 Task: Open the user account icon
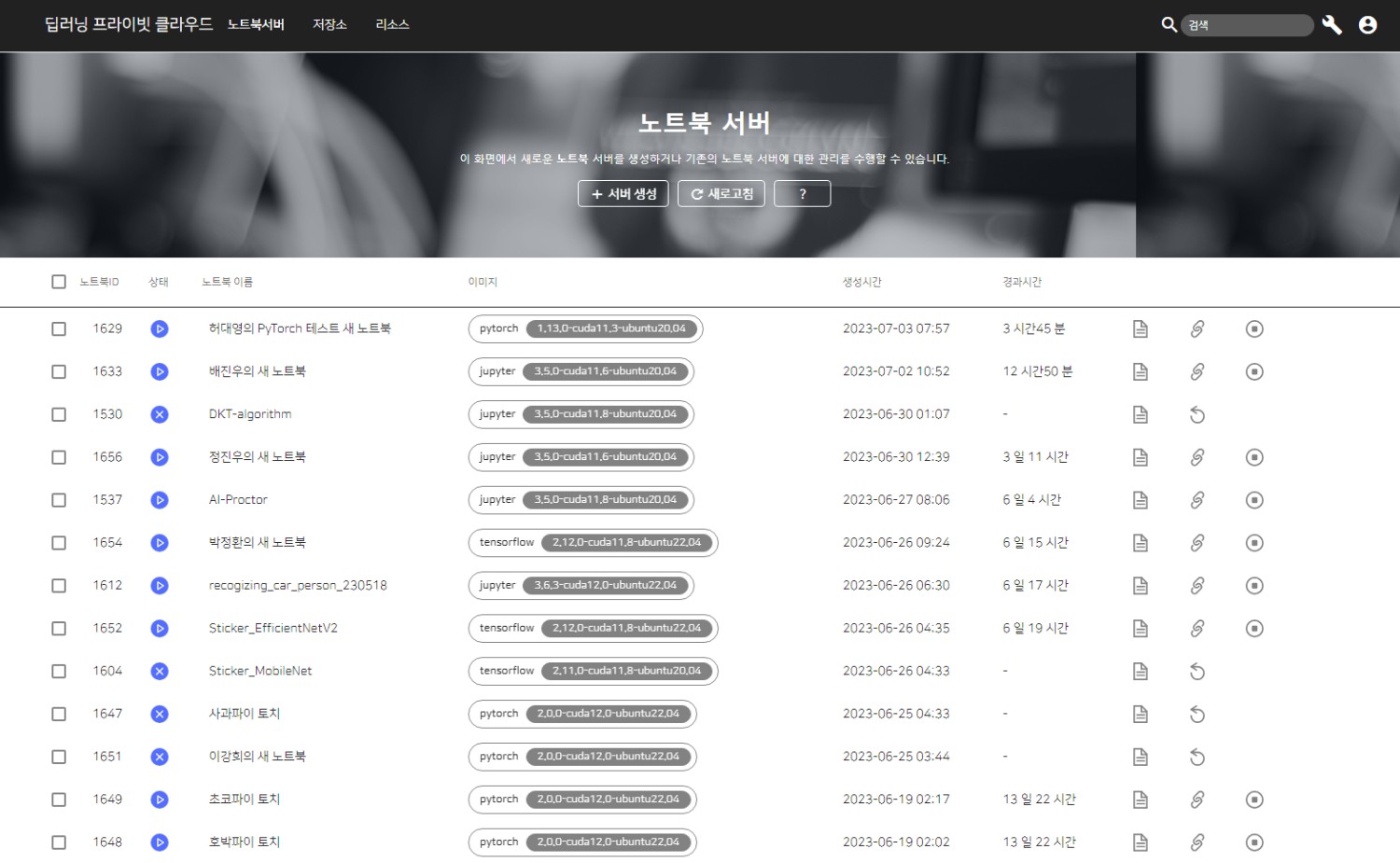(x=1367, y=25)
